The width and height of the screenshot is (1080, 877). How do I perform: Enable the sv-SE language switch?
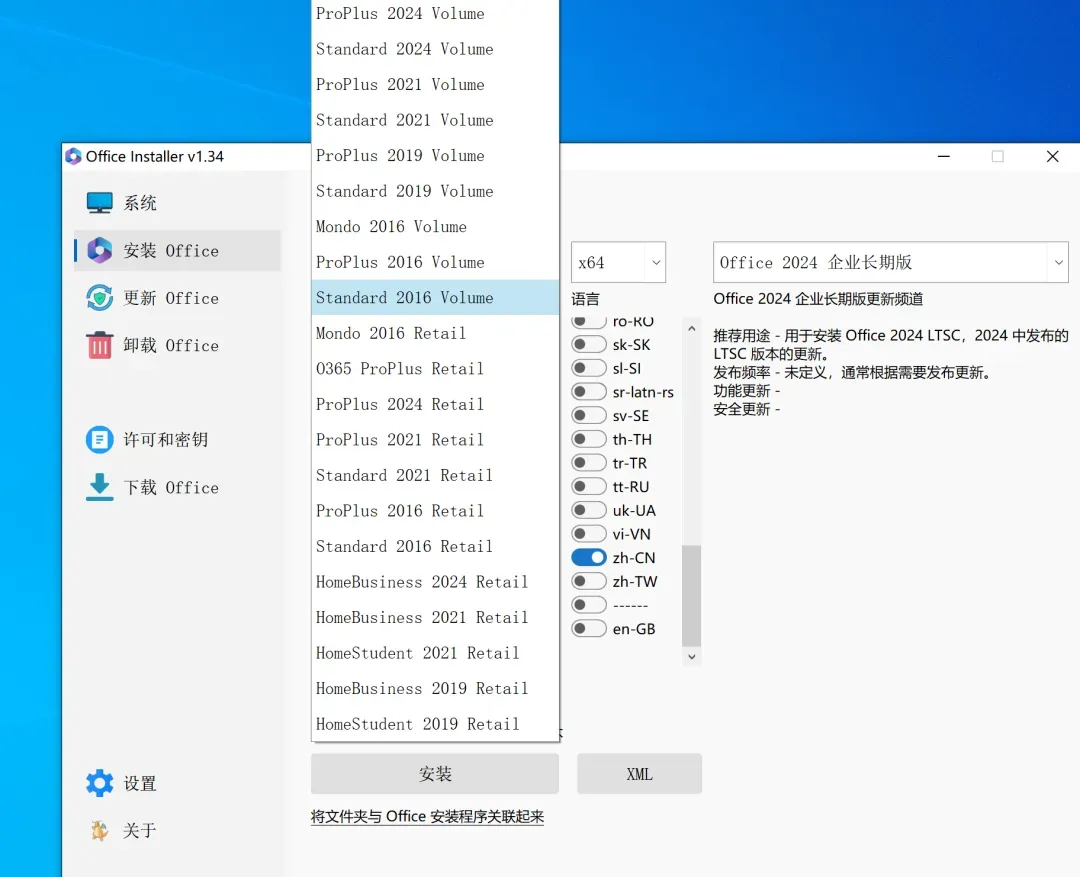[x=589, y=415]
